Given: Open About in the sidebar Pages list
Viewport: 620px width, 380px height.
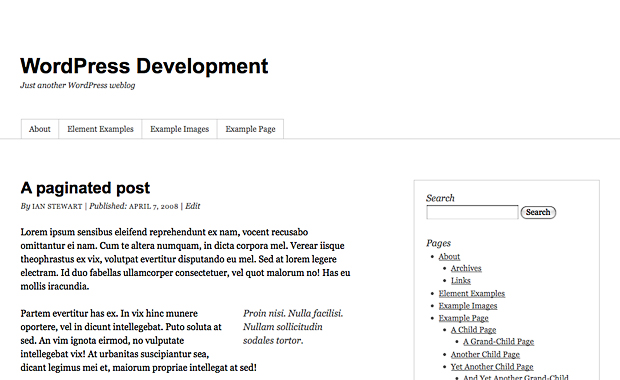Looking at the screenshot, I should (449, 257).
